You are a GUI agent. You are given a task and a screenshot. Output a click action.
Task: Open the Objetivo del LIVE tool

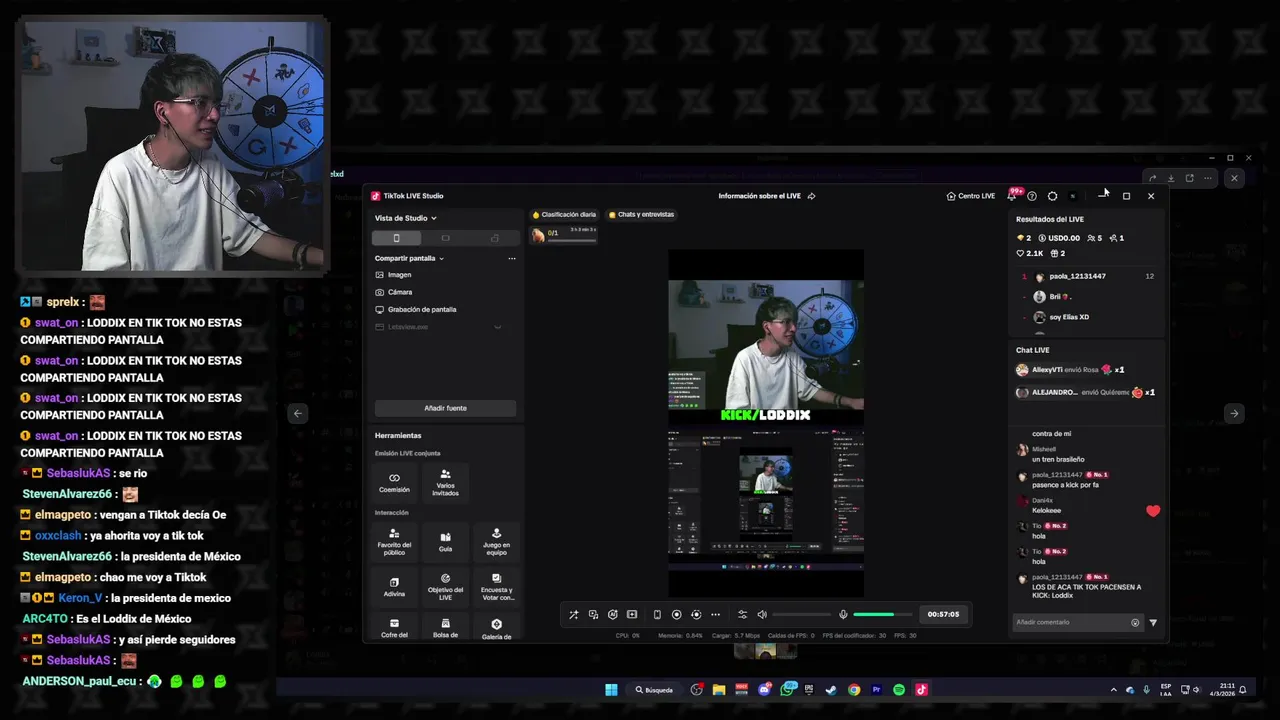tap(445, 586)
